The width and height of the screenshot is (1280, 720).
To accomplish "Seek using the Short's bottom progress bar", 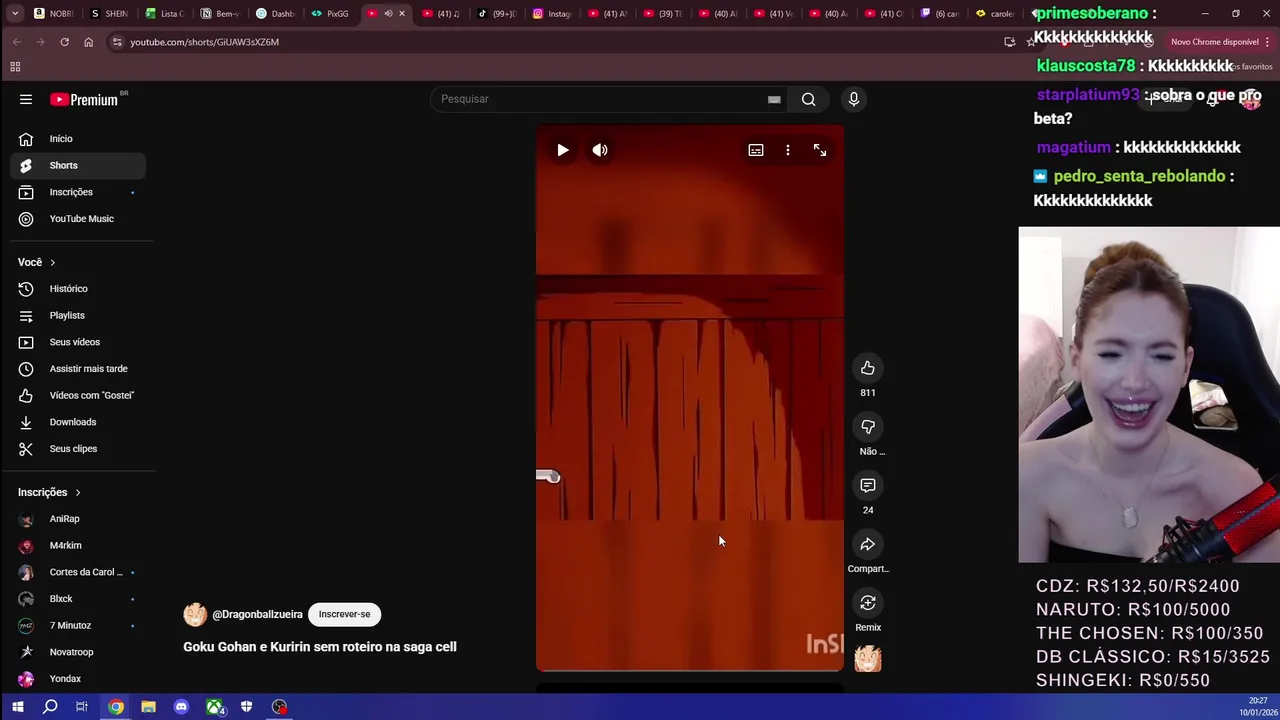I will click(x=690, y=670).
